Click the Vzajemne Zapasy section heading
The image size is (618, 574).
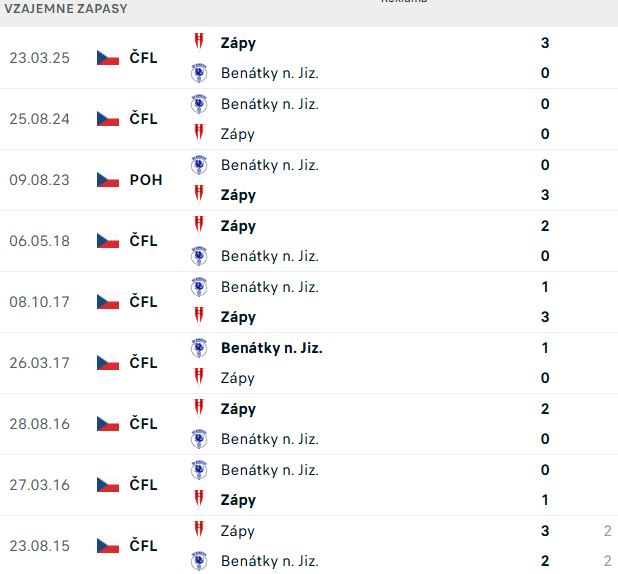click(x=65, y=8)
